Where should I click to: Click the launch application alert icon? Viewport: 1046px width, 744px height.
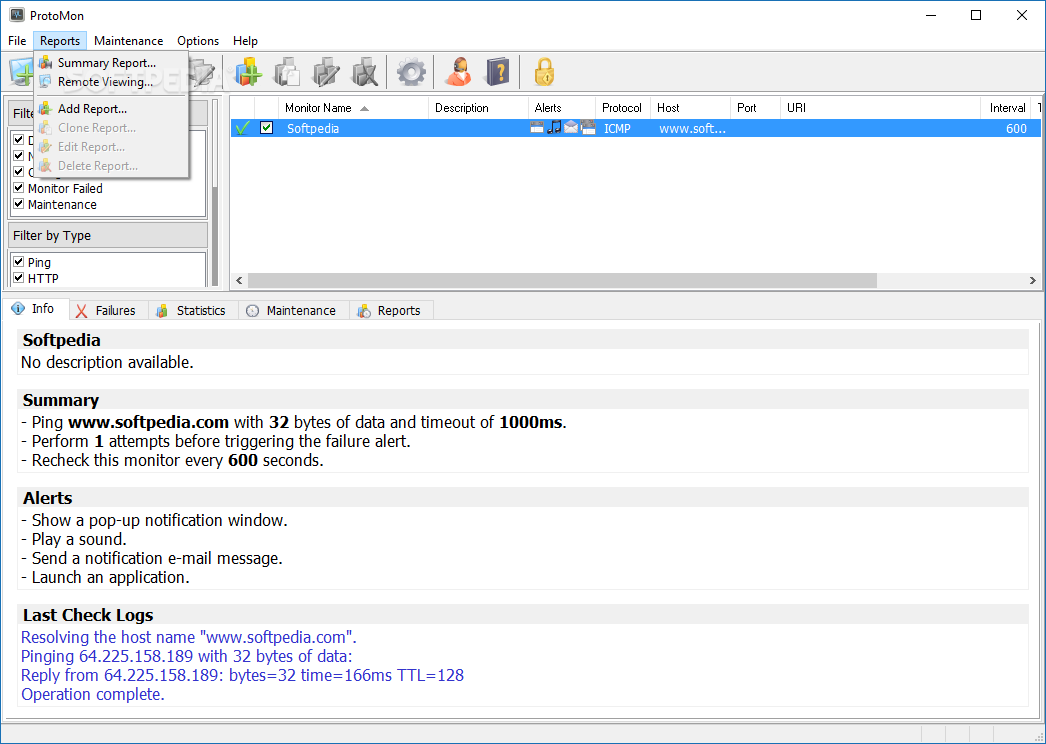588,127
